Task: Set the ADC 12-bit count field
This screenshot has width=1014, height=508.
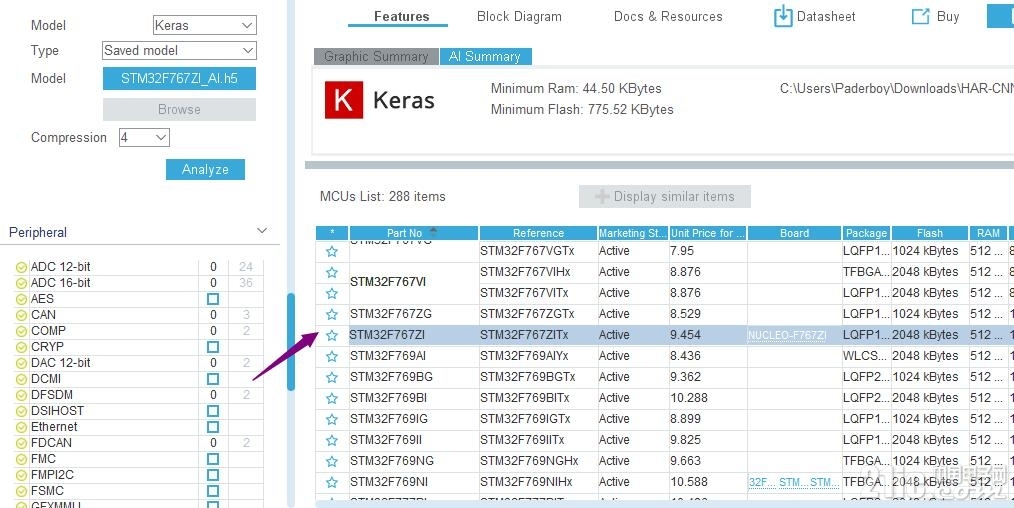Action: [x=213, y=267]
